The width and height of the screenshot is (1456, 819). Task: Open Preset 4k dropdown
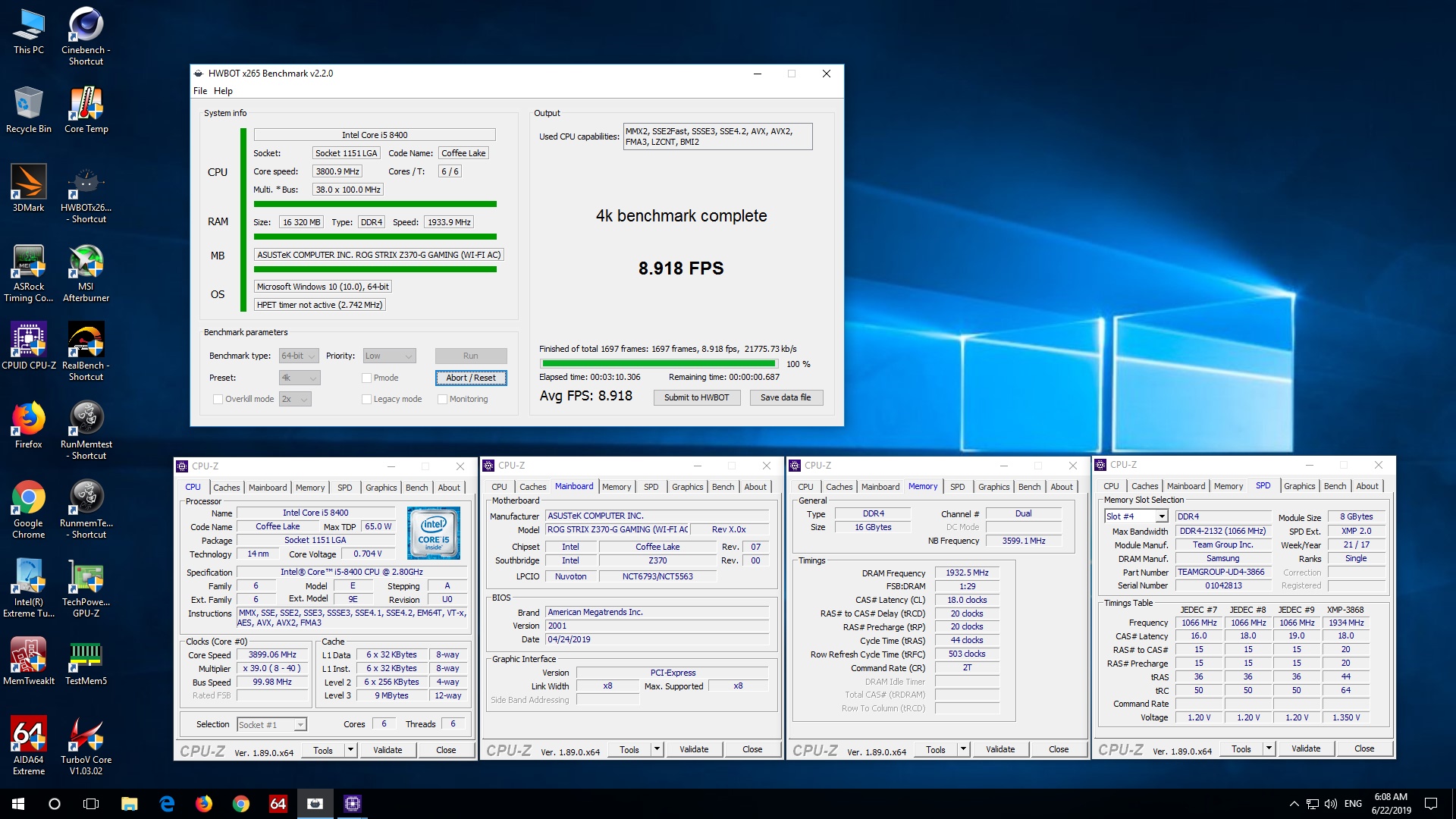click(x=300, y=378)
